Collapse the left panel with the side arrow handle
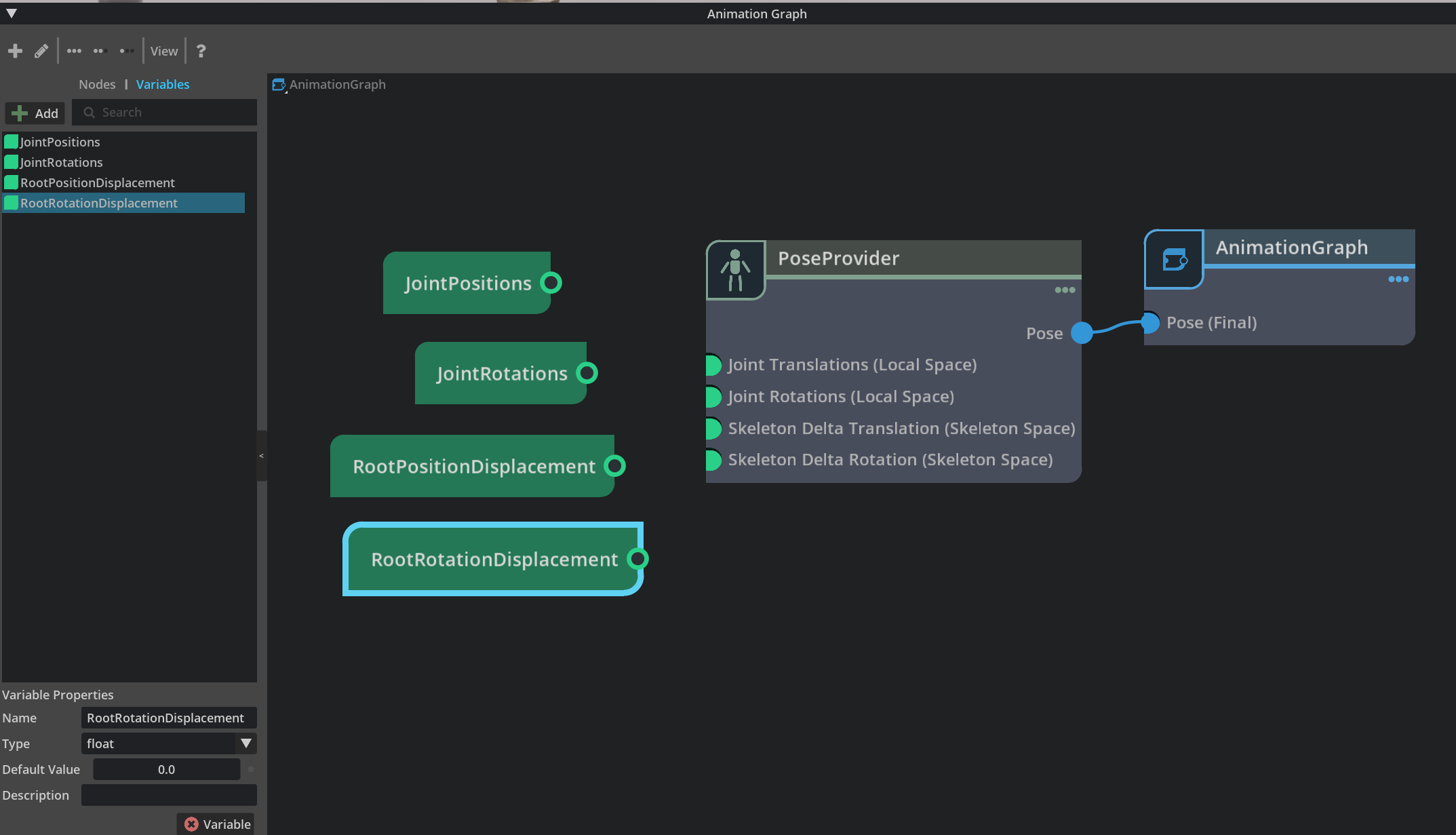 [x=261, y=456]
